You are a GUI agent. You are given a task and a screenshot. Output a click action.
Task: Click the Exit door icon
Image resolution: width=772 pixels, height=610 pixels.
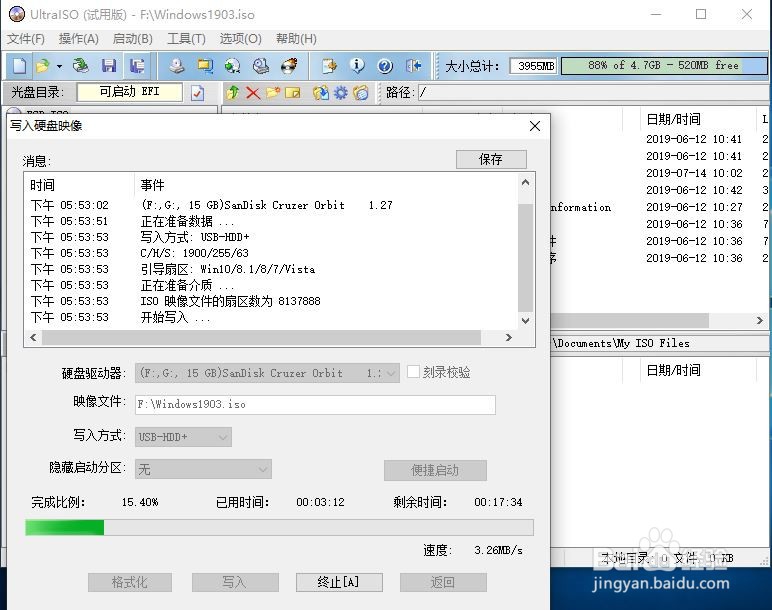coord(414,65)
